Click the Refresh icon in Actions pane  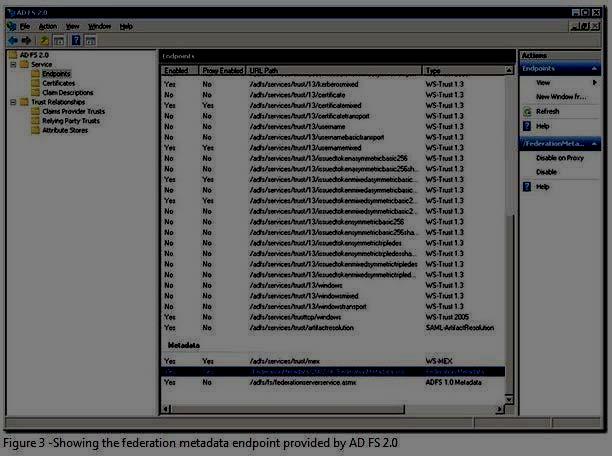pyautogui.click(x=527, y=112)
